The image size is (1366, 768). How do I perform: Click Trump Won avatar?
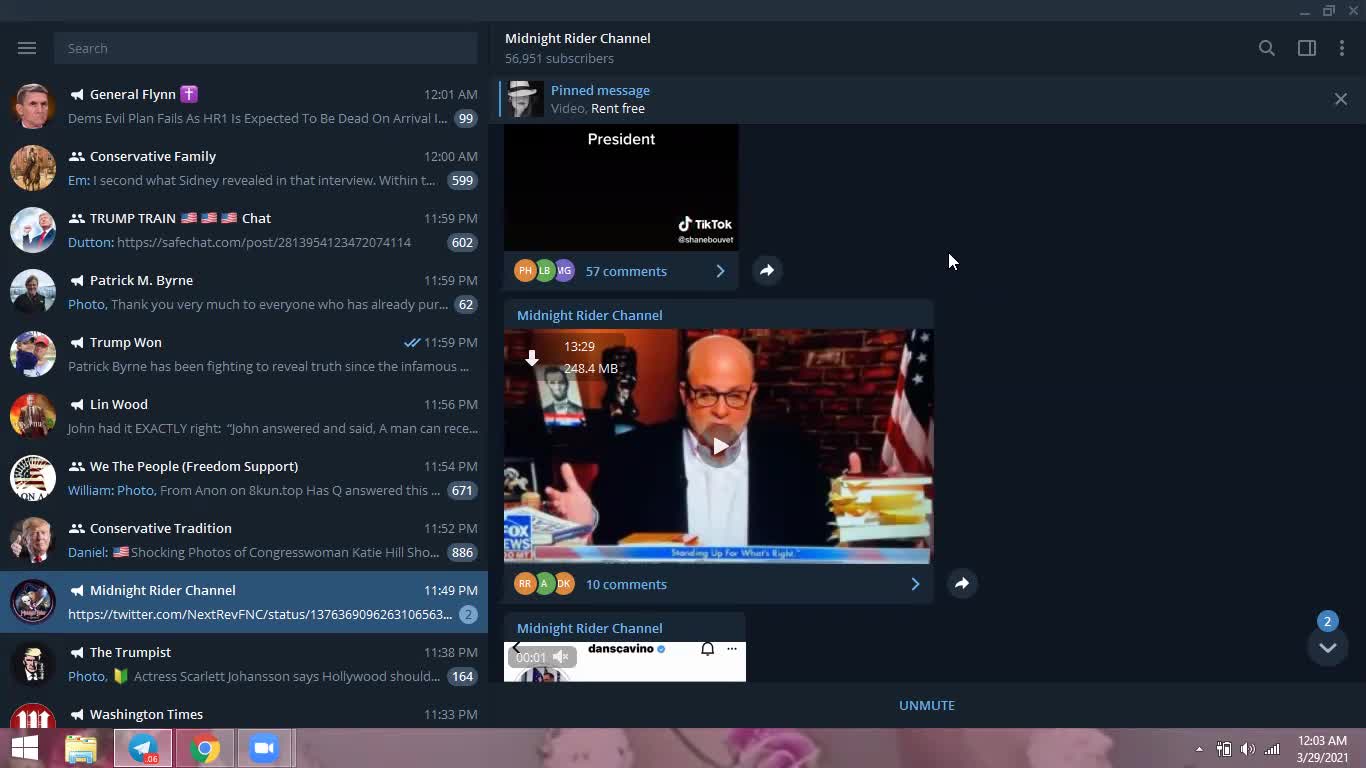33,354
